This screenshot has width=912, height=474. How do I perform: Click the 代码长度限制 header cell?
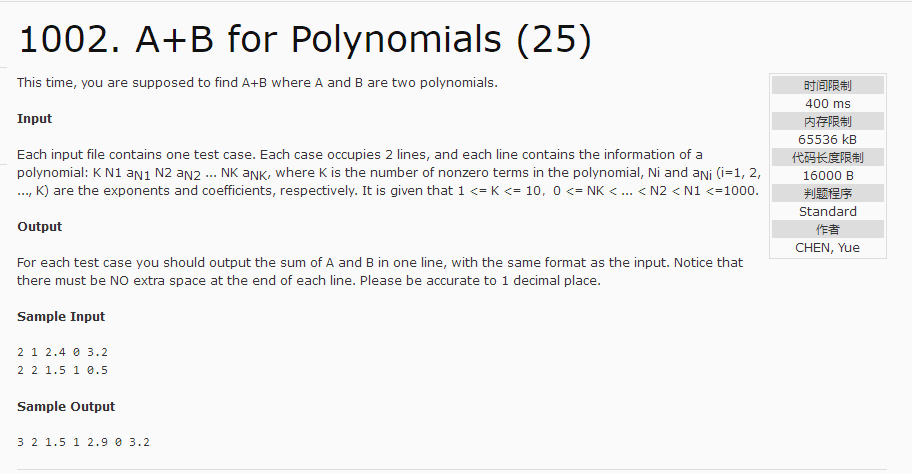click(828, 158)
